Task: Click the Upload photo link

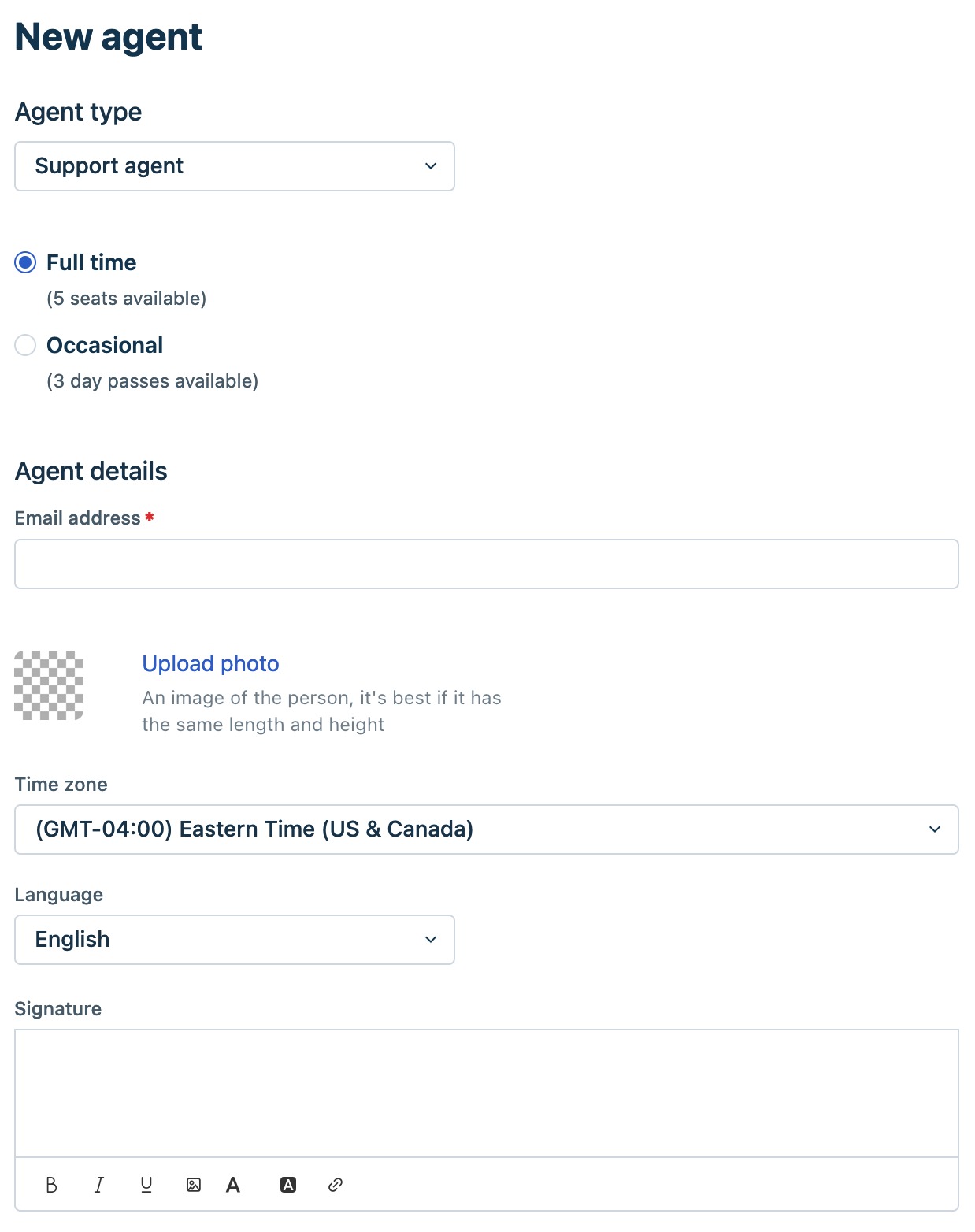Action: 209,664
